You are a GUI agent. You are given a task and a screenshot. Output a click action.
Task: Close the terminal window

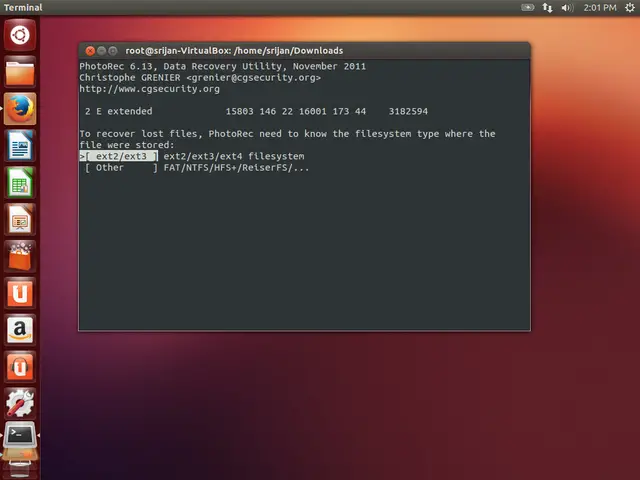90,51
